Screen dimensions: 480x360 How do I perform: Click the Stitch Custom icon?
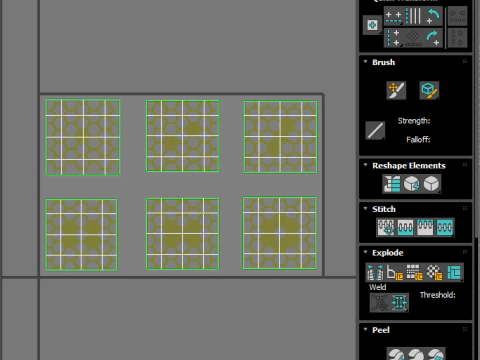tap(445, 227)
